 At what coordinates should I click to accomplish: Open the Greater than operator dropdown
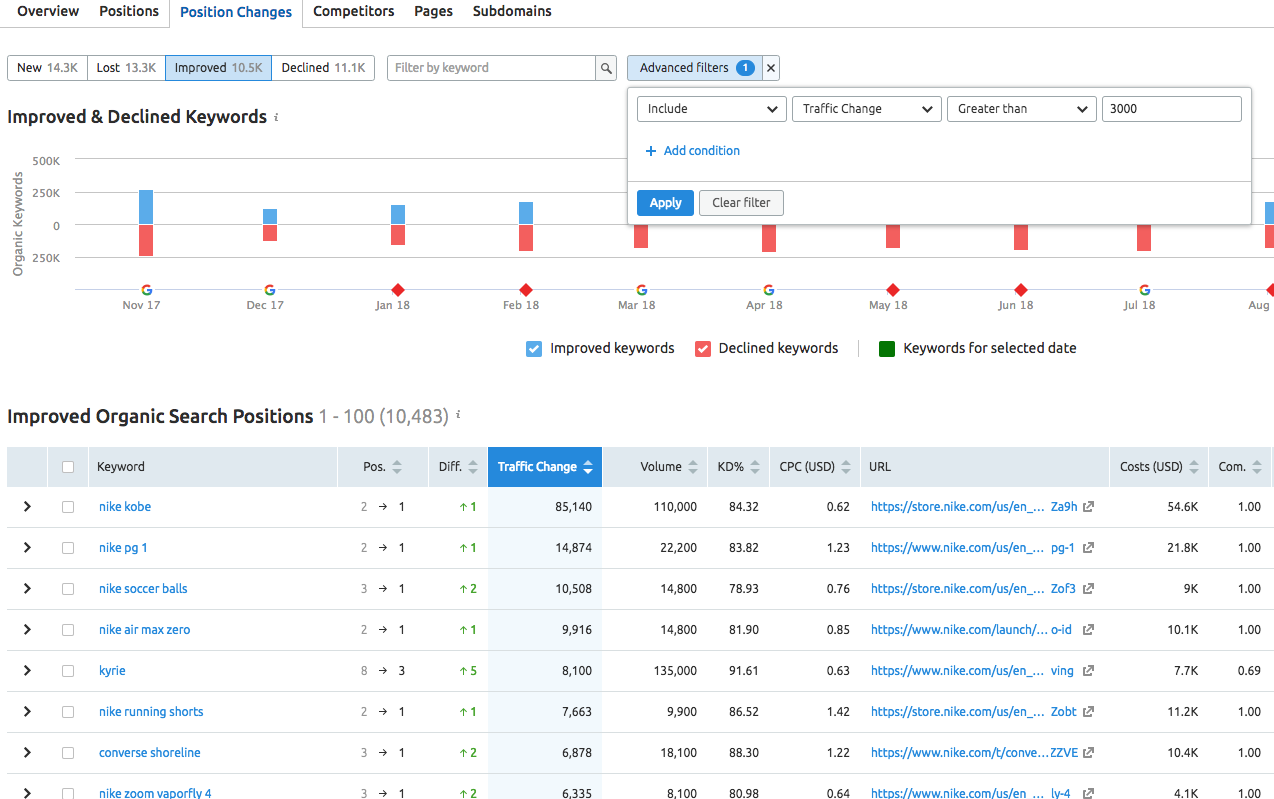click(1022, 109)
